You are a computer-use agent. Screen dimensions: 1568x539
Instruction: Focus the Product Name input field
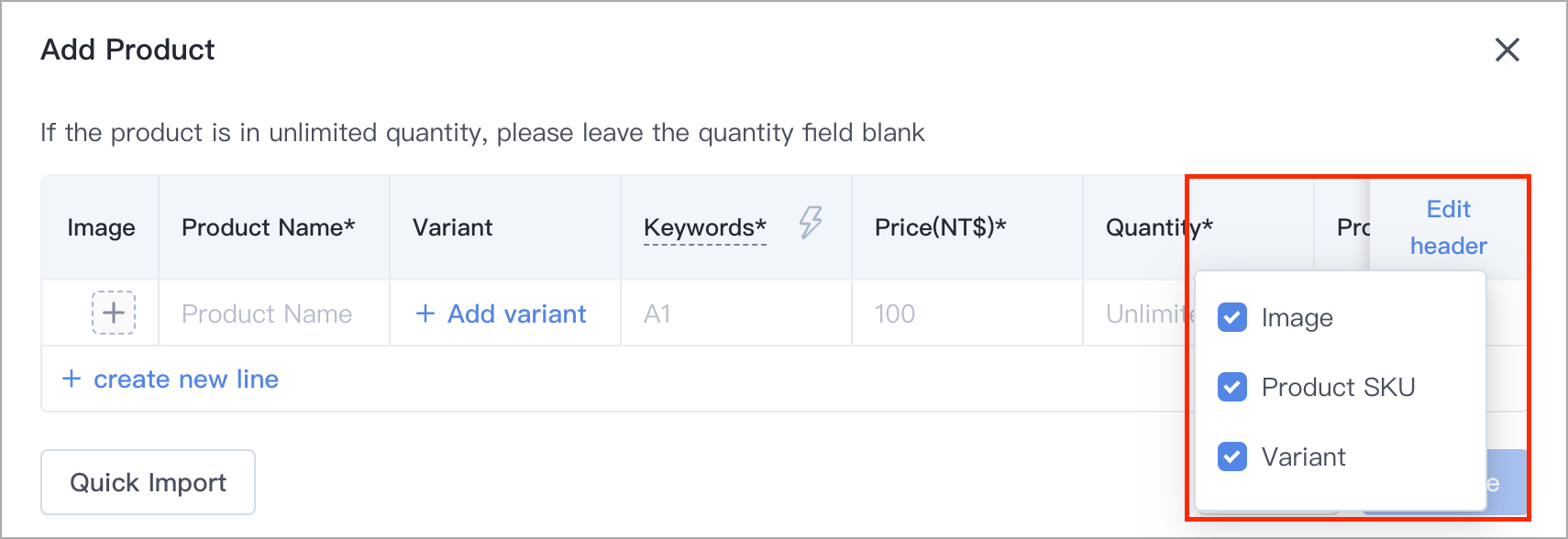point(274,313)
